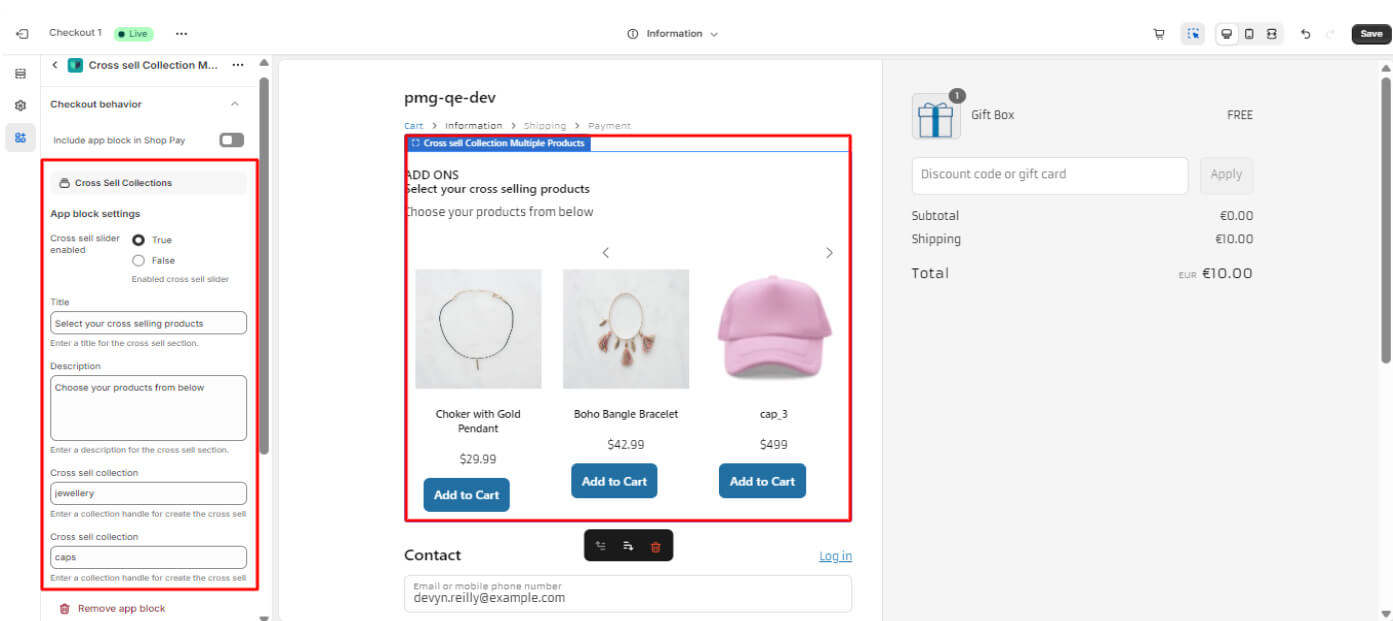Click the Discount code or gift card field

point(1049,175)
